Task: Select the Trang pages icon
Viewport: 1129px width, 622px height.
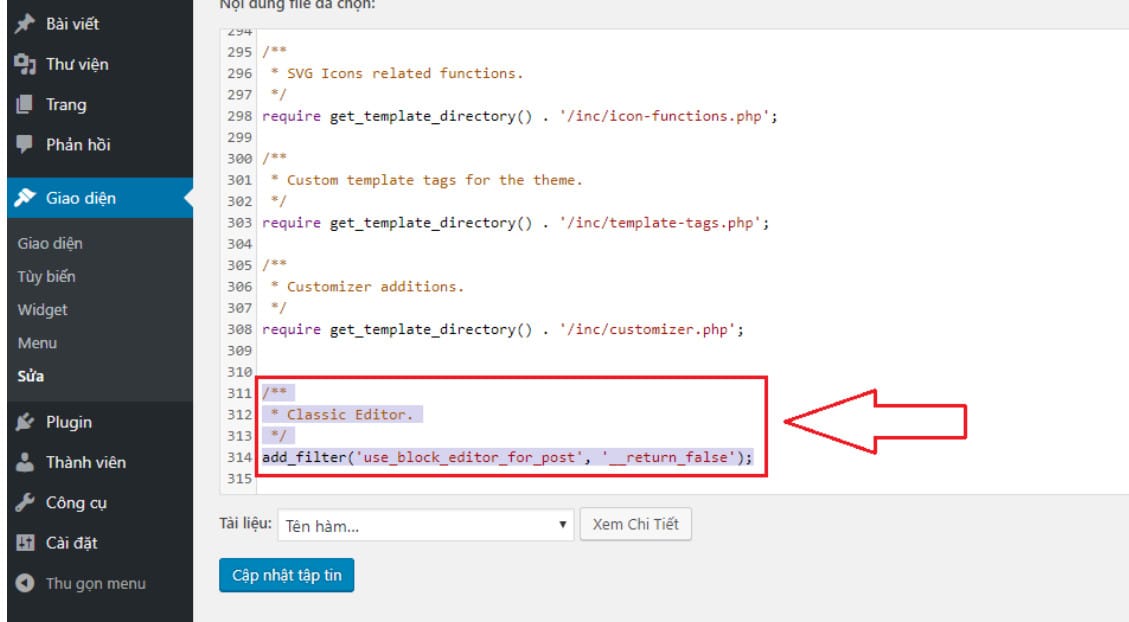Action: coord(25,105)
